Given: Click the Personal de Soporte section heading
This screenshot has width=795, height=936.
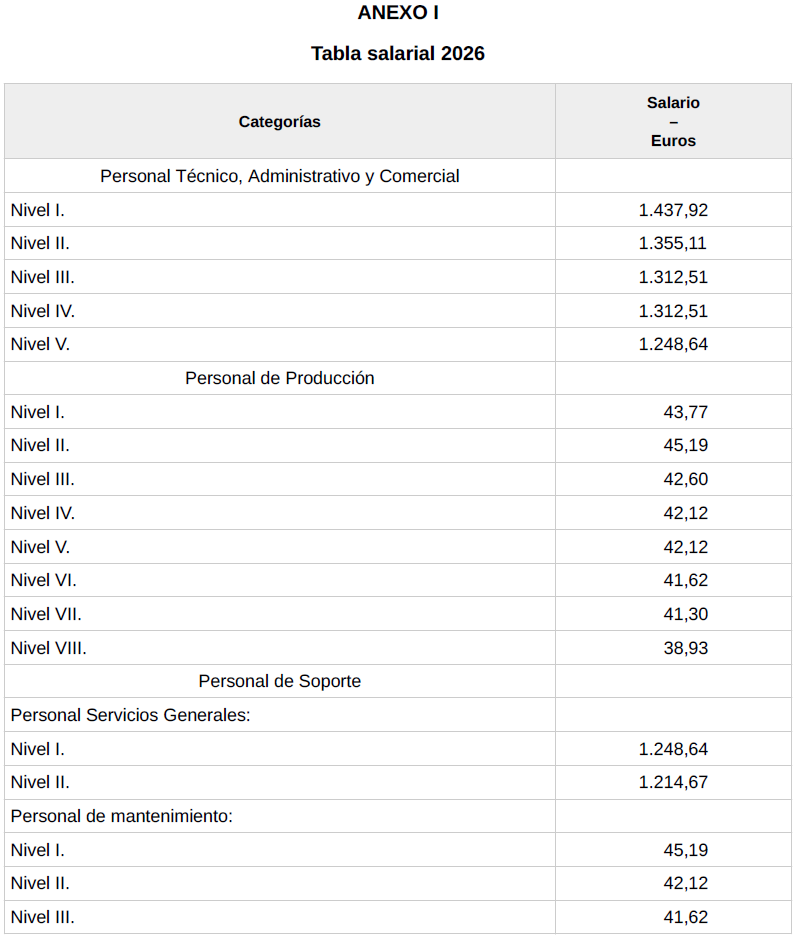Looking at the screenshot, I should point(279,681).
